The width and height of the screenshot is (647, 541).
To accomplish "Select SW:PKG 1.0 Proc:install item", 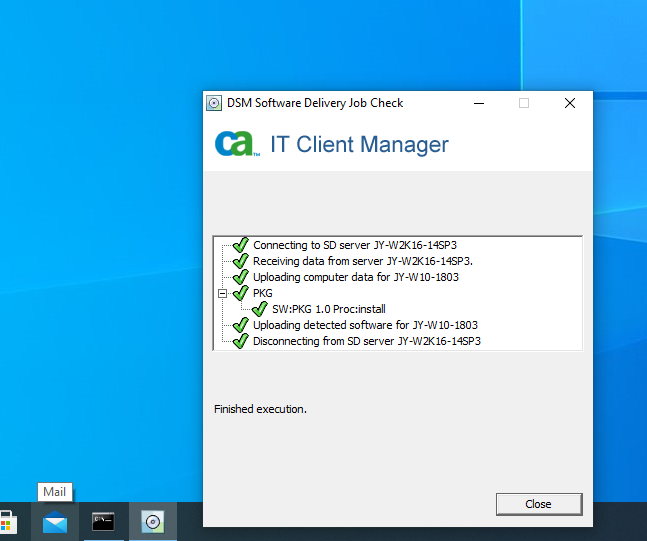I will [x=328, y=309].
